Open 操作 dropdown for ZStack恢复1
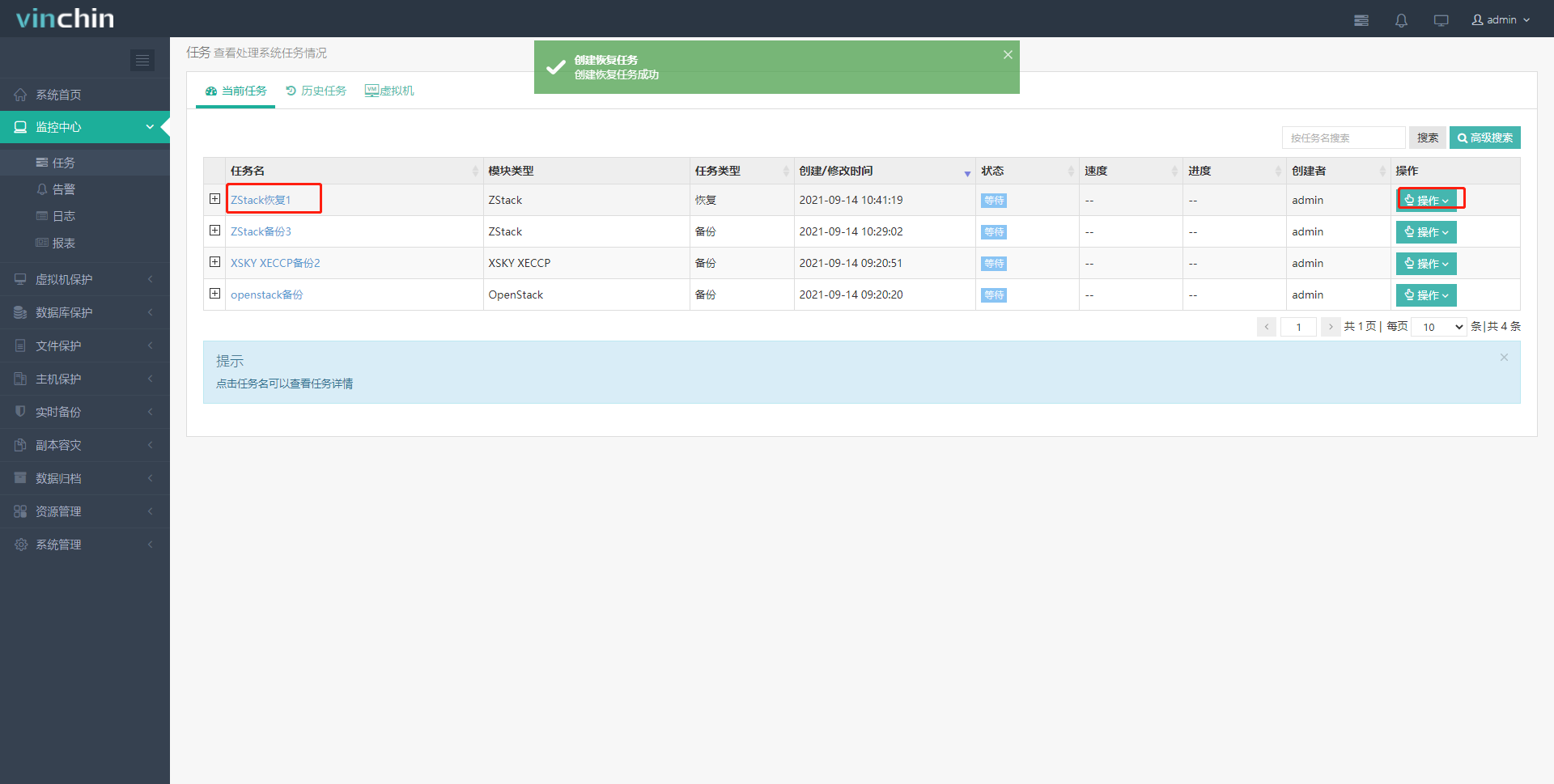 pyautogui.click(x=1426, y=200)
